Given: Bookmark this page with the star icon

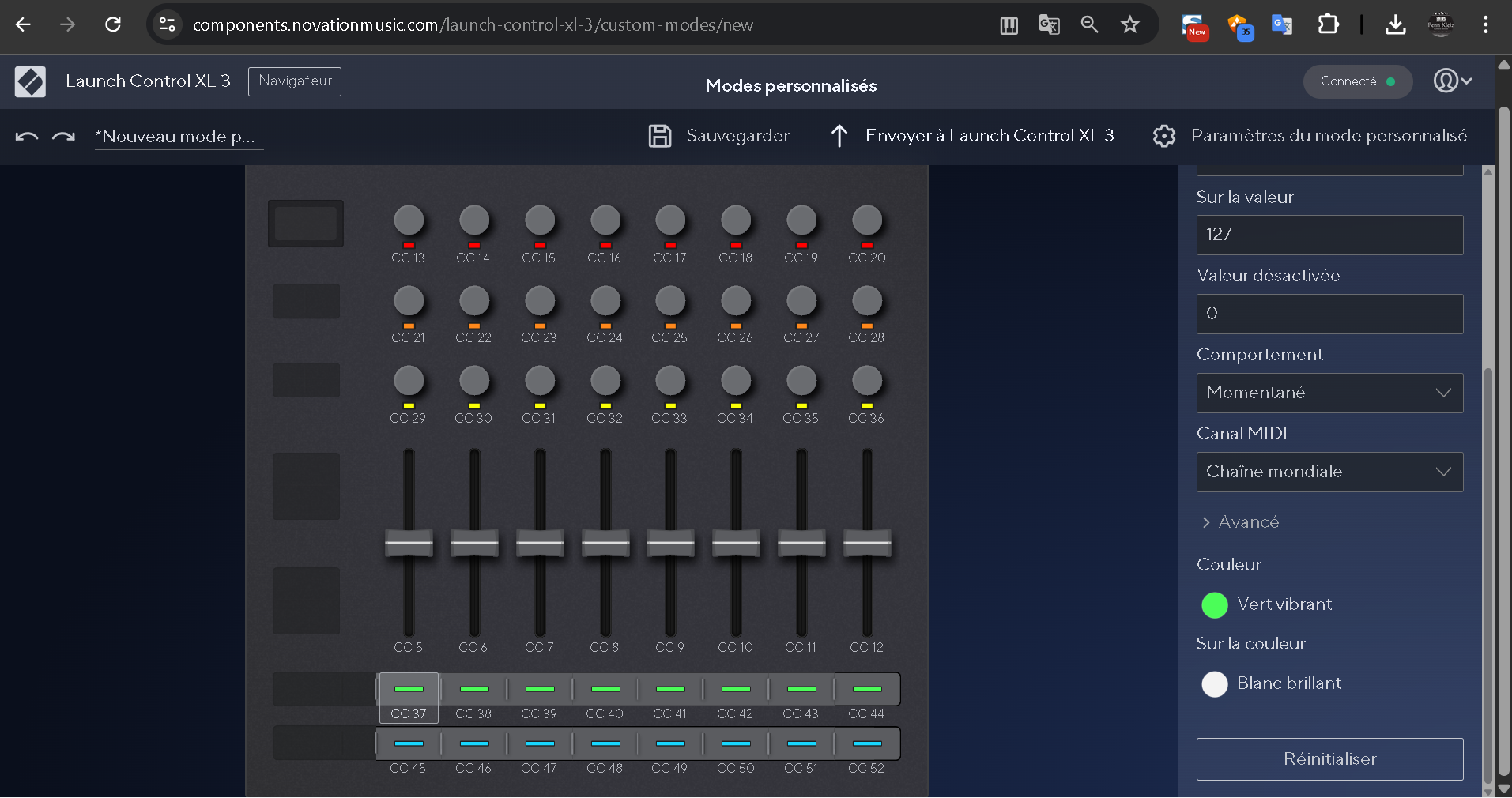Looking at the screenshot, I should click(1129, 24).
